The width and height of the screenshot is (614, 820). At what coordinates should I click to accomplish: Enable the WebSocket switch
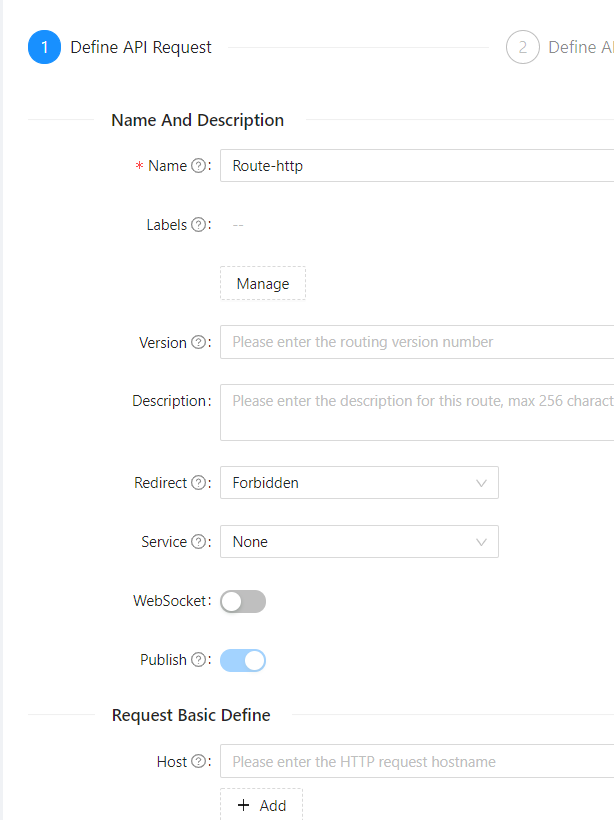click(x=243, y=601)
